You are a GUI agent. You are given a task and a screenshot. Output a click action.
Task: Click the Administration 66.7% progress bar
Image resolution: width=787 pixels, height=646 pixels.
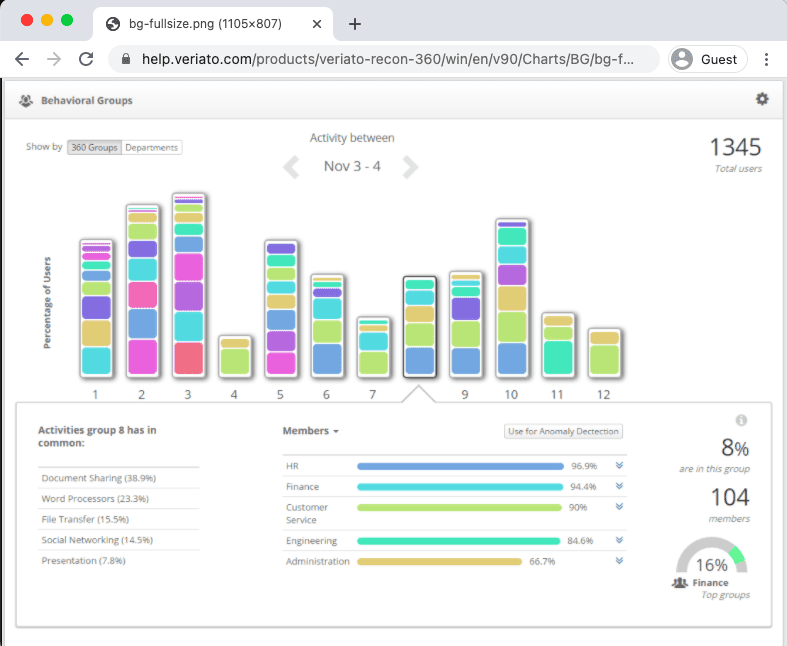pos(439,562)
